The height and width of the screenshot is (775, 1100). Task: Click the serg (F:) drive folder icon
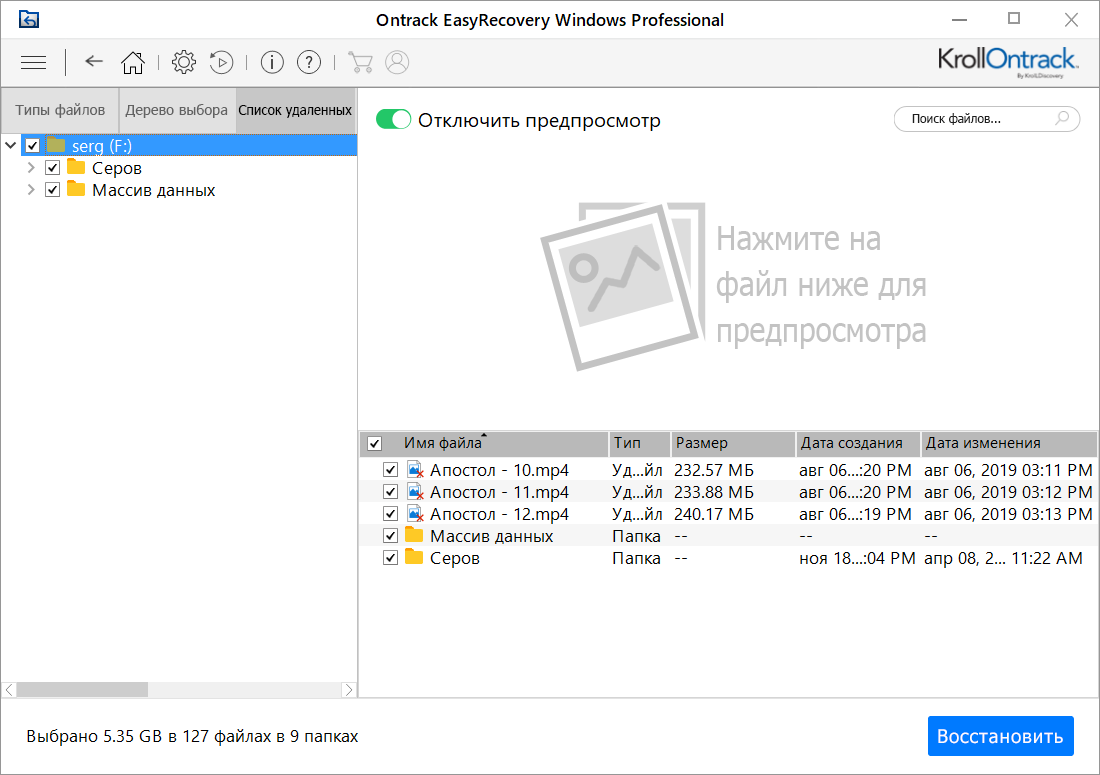click(x=56, y=145)
